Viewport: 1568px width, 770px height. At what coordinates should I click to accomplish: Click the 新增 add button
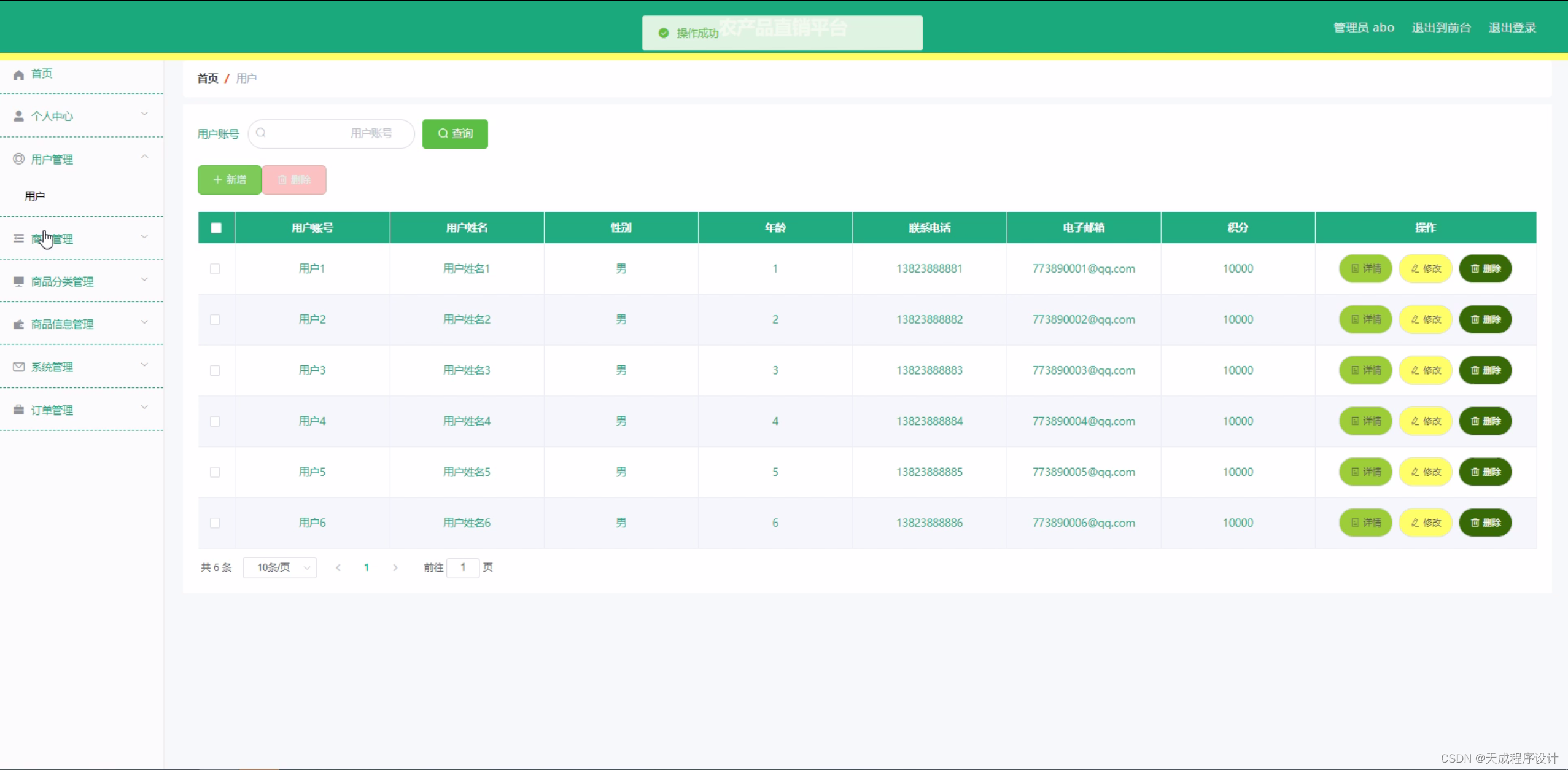pos(229,180)
